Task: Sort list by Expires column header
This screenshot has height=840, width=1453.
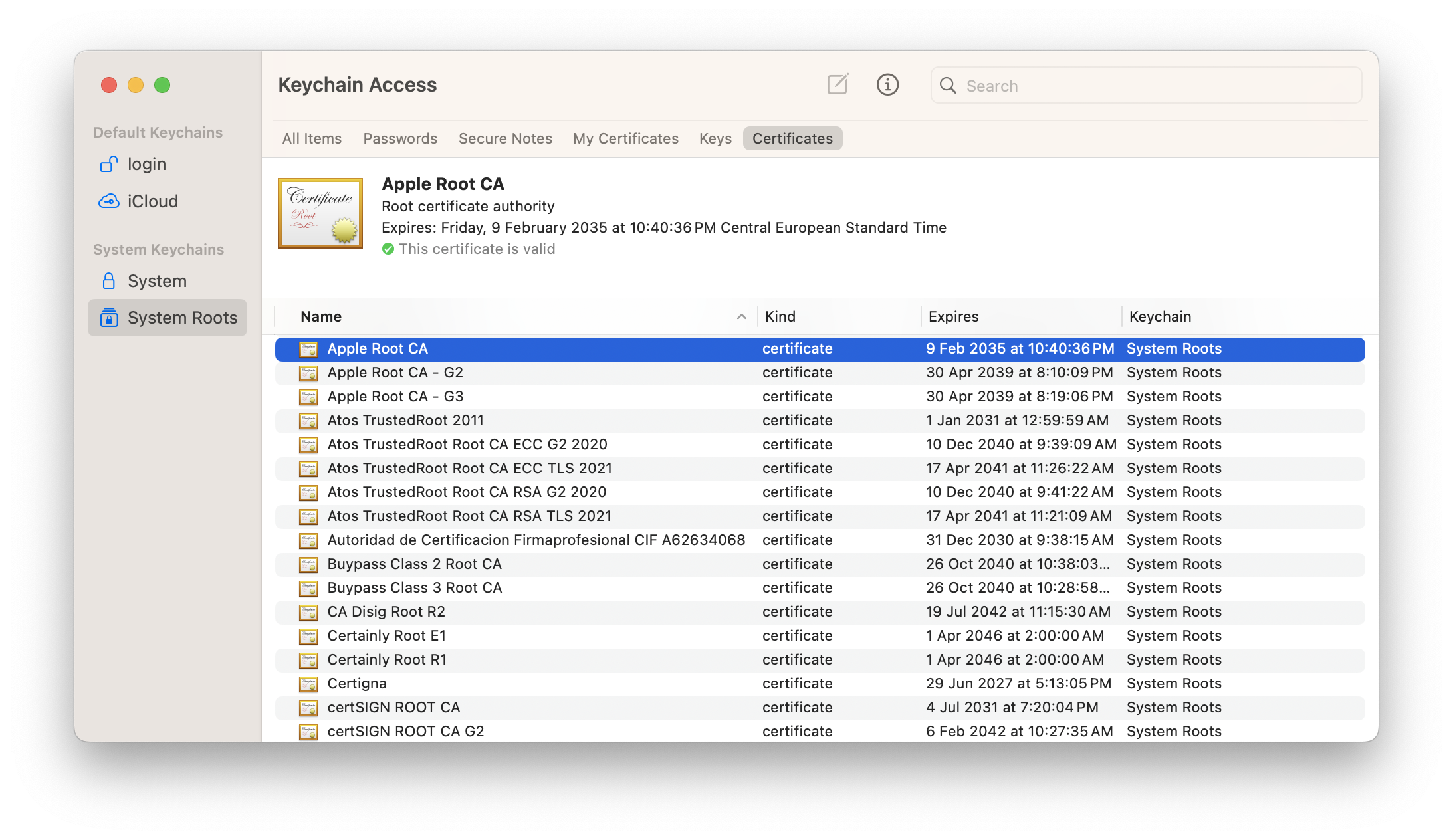Action: 953,317
